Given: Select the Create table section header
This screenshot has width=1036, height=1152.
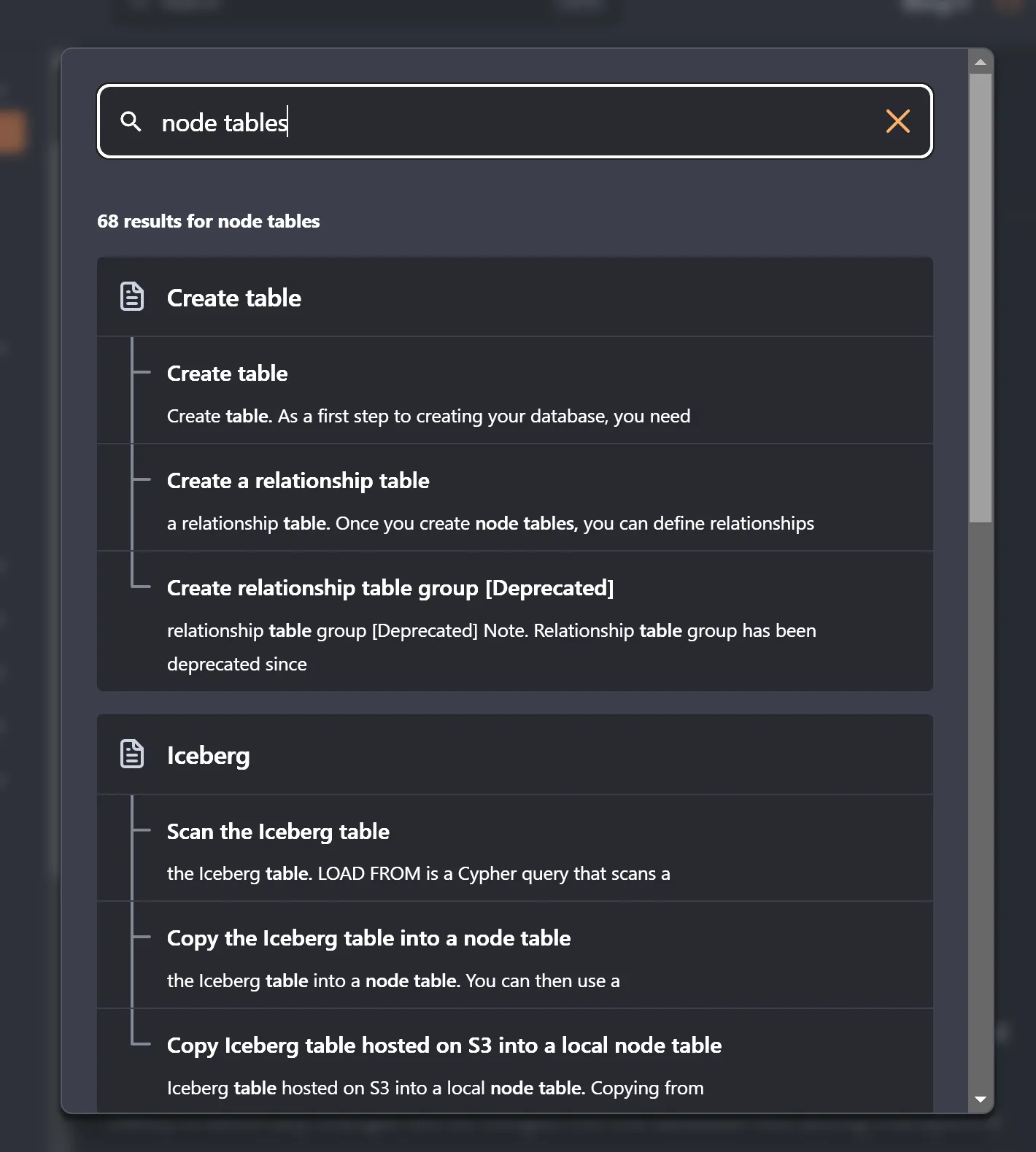Looking at the screenshot, I should tap(234, 297).
